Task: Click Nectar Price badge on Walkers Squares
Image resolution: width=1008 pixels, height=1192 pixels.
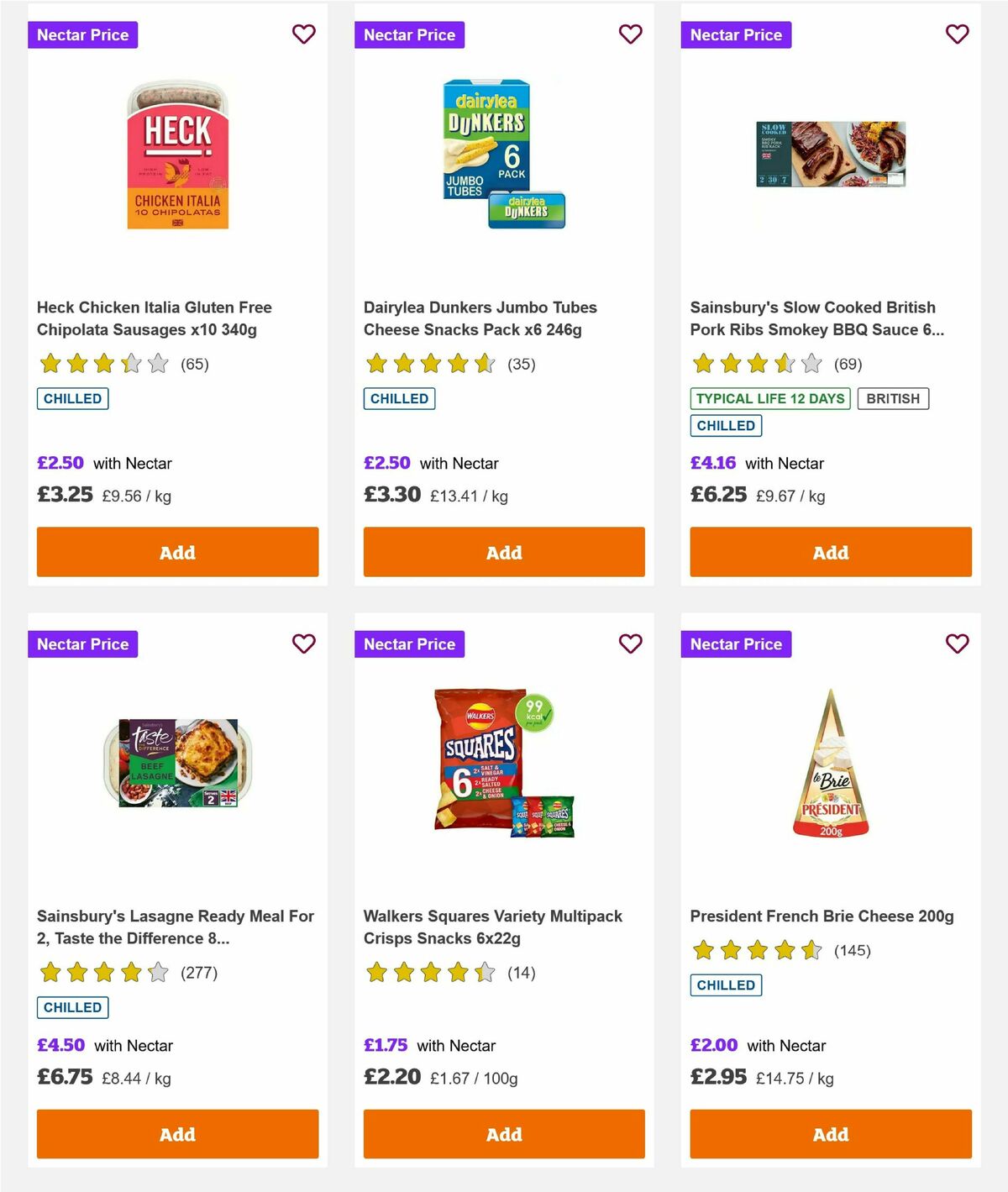Action: point(410,643)
